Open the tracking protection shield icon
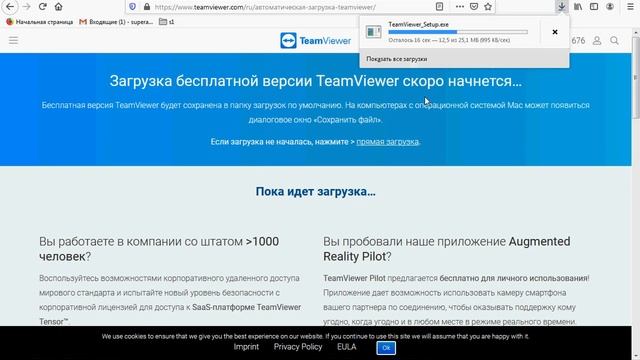 pyautogui.click(x=132, y=7)
